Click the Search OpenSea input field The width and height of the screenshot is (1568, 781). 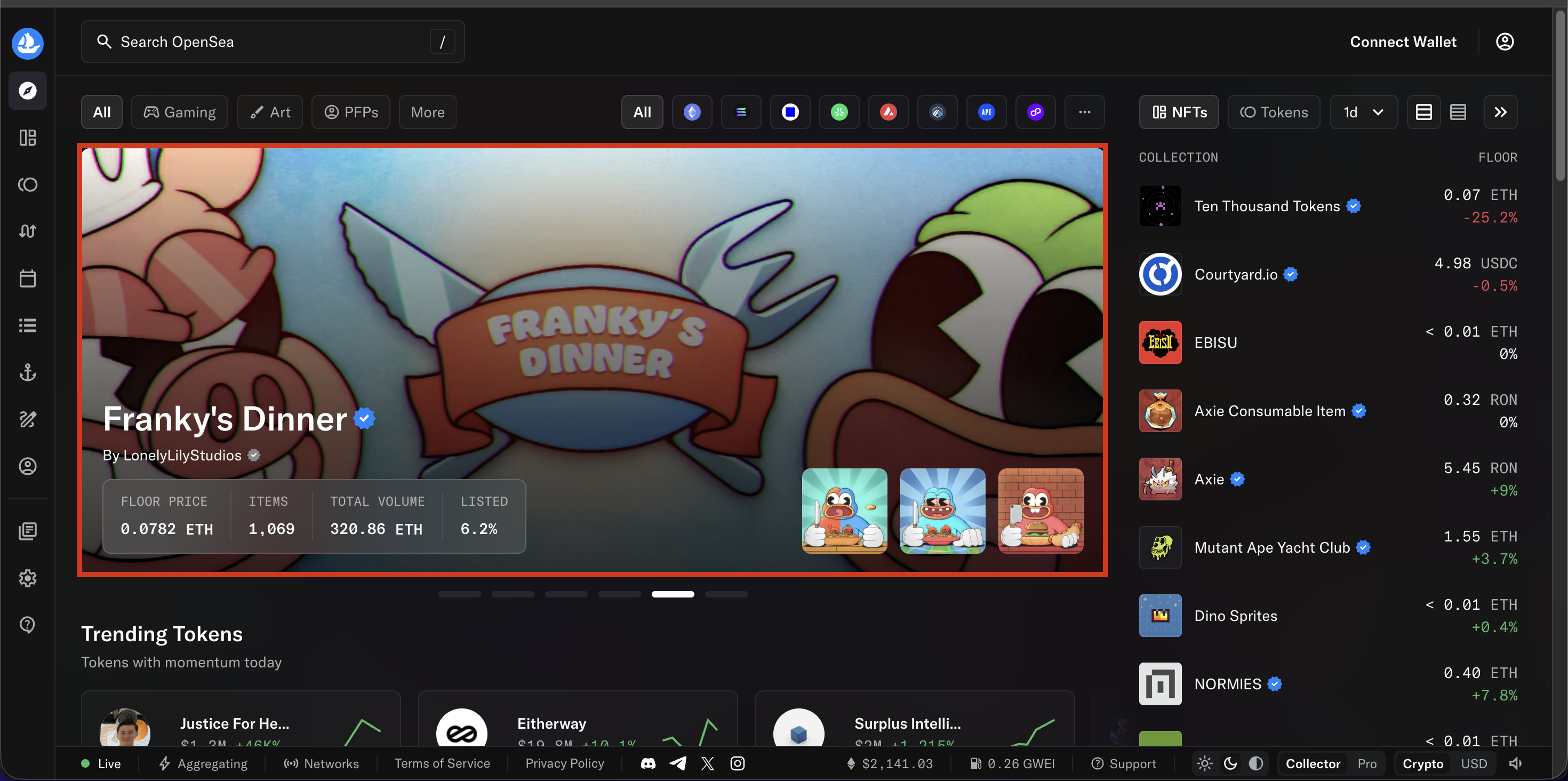pyautogui.click(x=273, y=42)
